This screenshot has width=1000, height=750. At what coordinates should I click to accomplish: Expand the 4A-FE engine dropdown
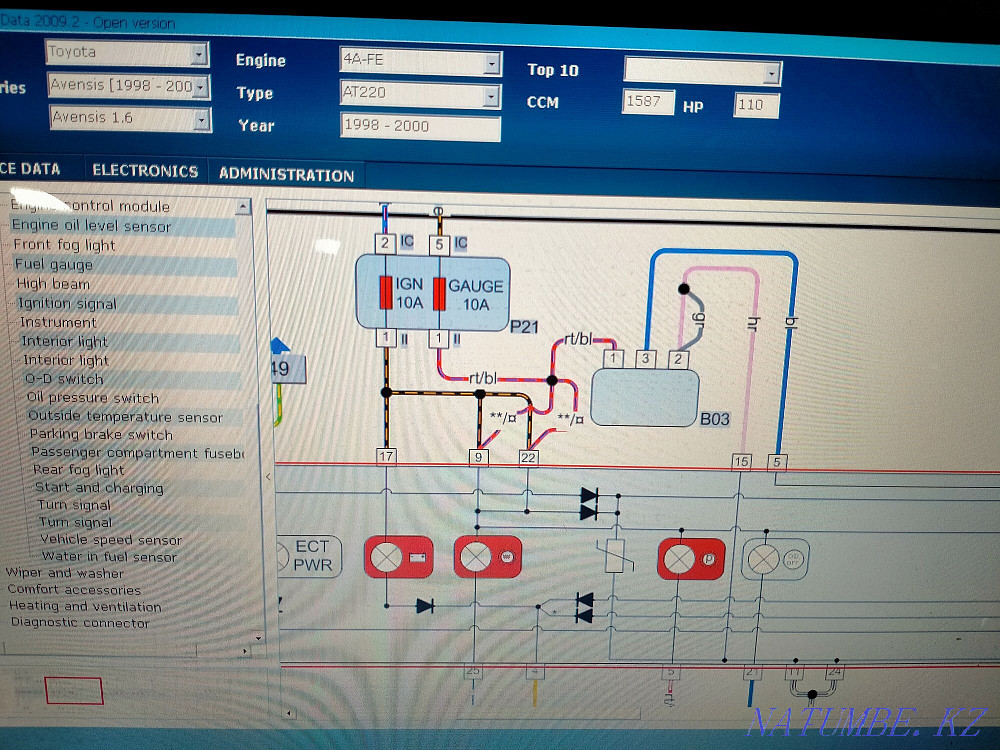coord(492,64)
